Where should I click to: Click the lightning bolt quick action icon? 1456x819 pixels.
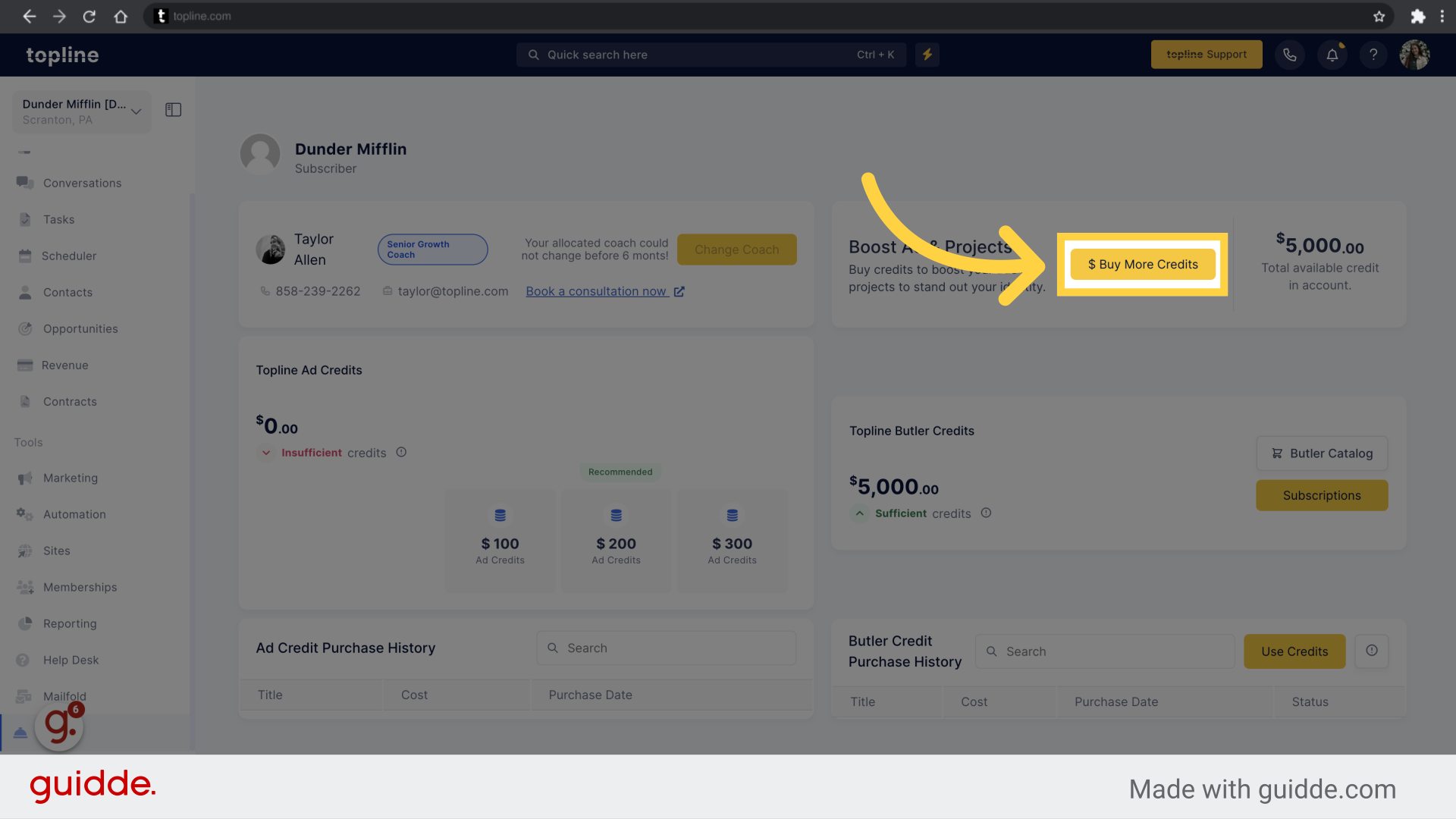[x=927, y=55]
